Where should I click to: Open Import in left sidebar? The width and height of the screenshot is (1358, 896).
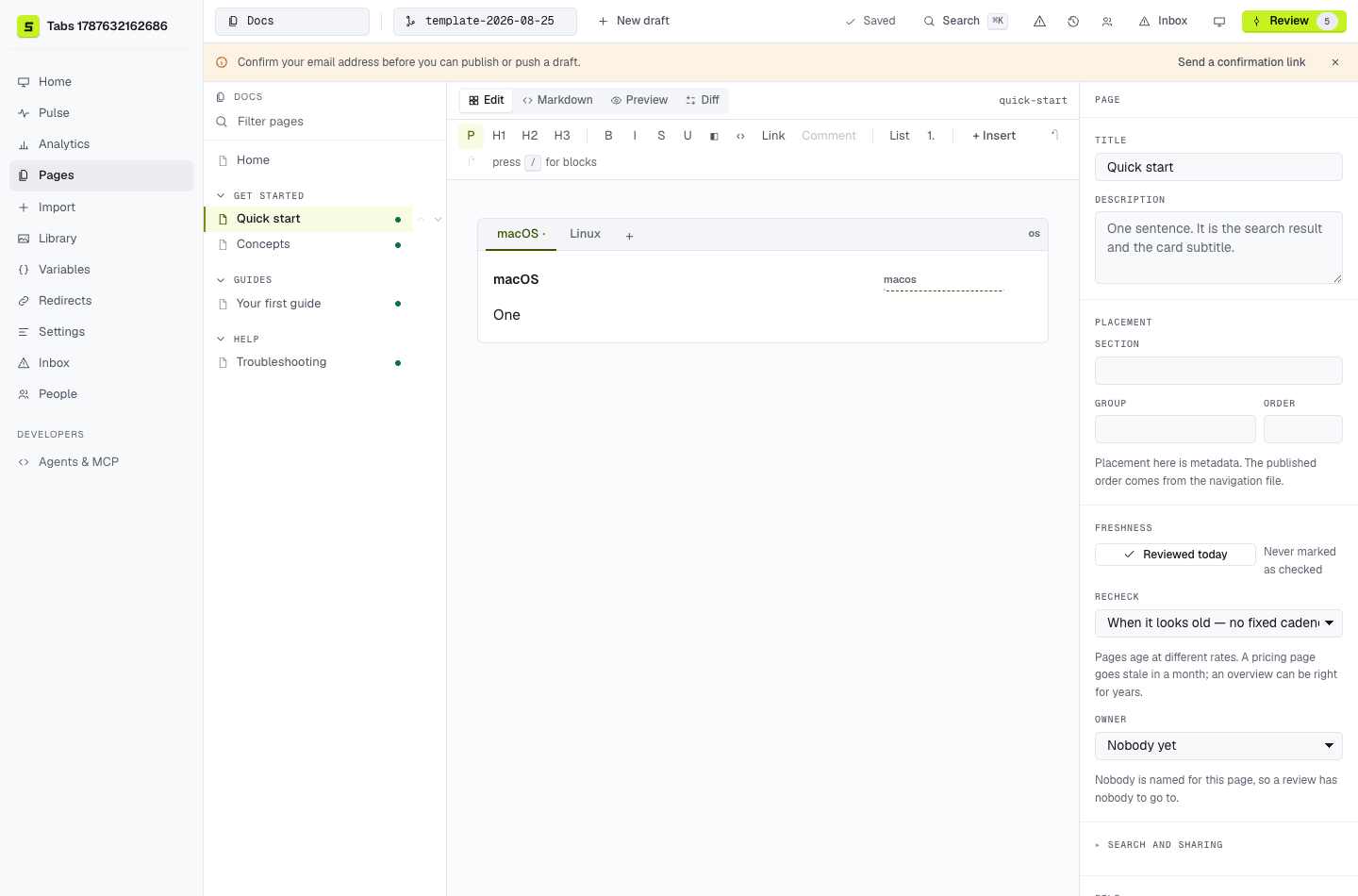pos(101,207)
